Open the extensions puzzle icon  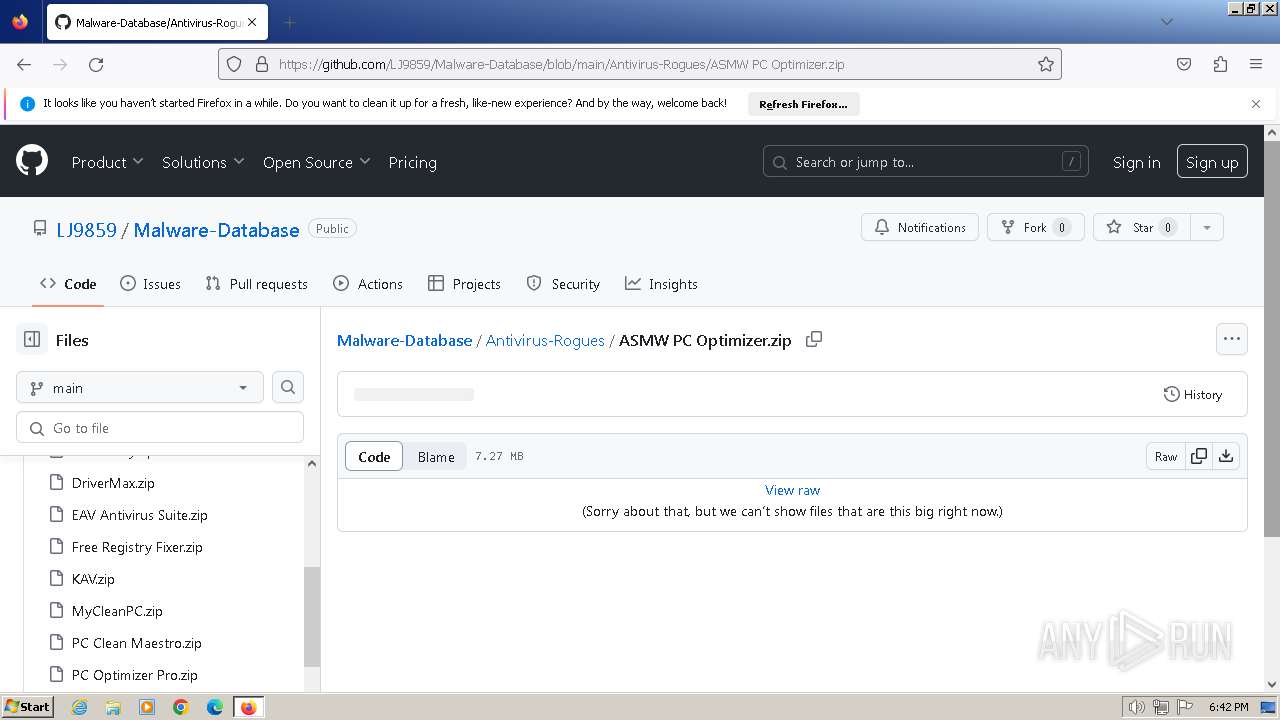(x=1220, y=64)
